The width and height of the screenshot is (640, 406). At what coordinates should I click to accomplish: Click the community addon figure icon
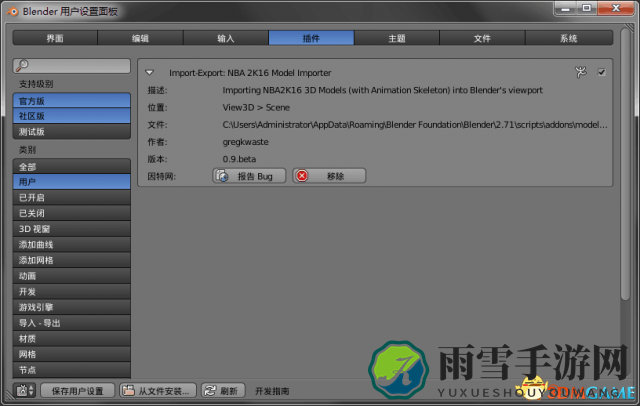[x=580, y=72]
